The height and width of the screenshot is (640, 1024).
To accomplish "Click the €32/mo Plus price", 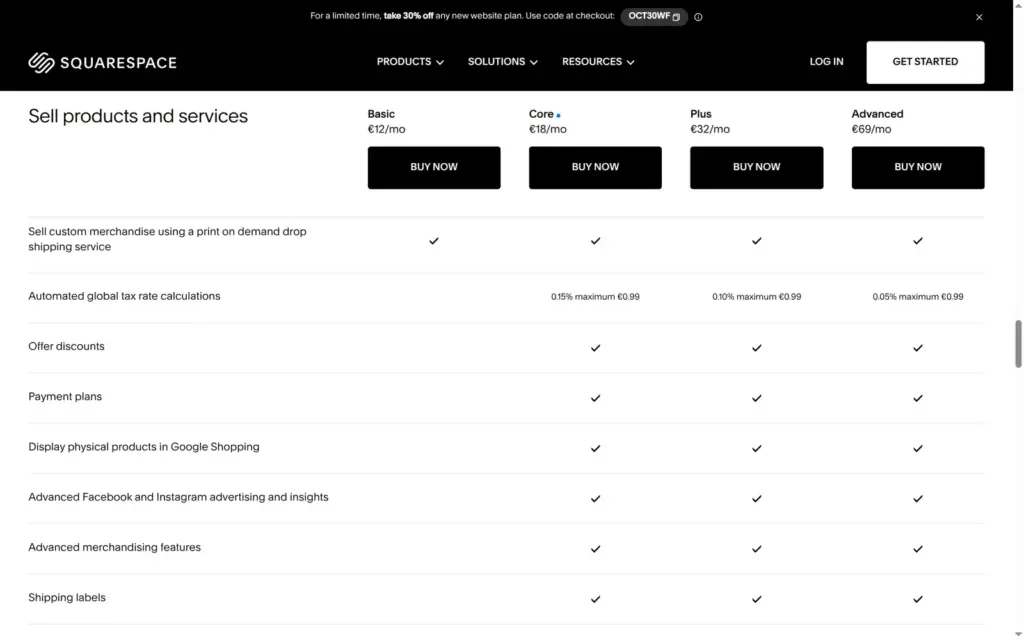I will (x=709, y=129).
